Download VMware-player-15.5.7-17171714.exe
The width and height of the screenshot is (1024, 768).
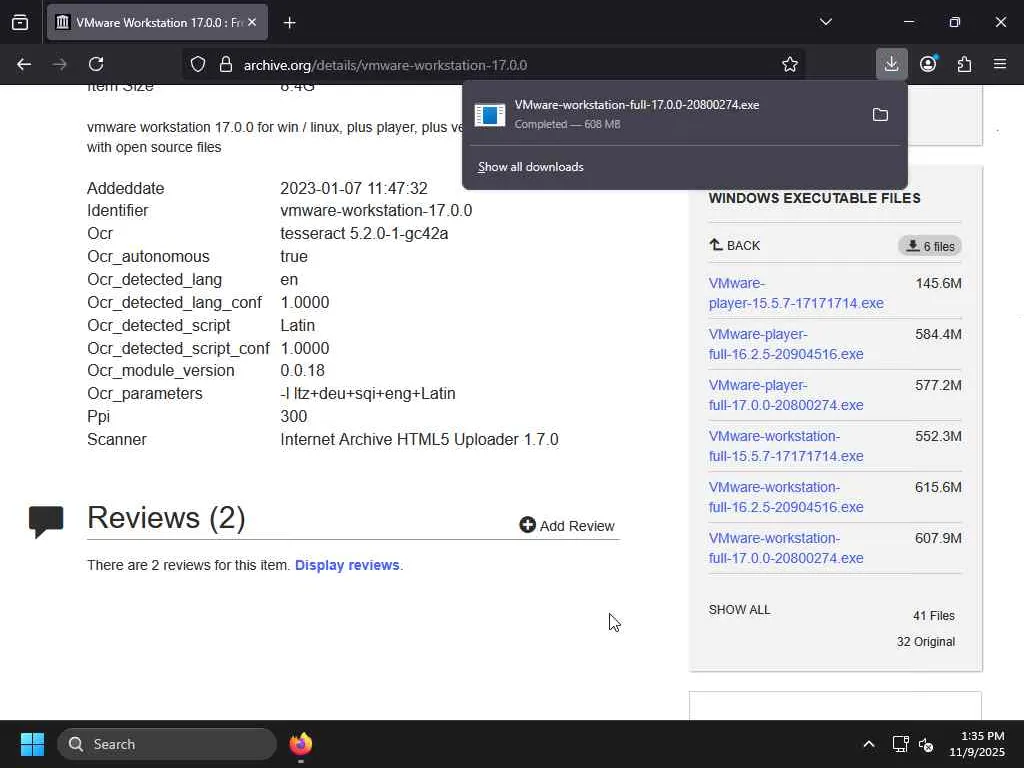(795, 293)
